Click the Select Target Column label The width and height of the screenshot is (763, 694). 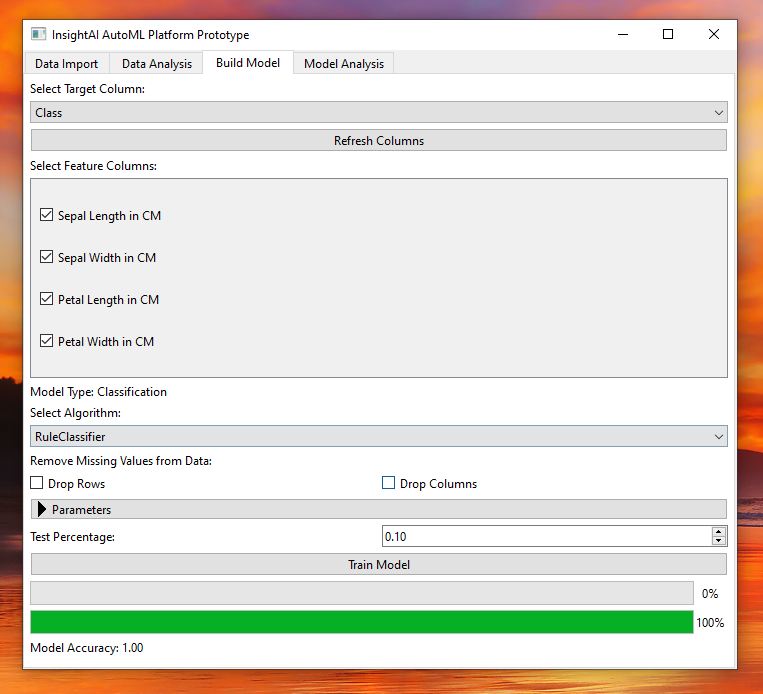88,89
